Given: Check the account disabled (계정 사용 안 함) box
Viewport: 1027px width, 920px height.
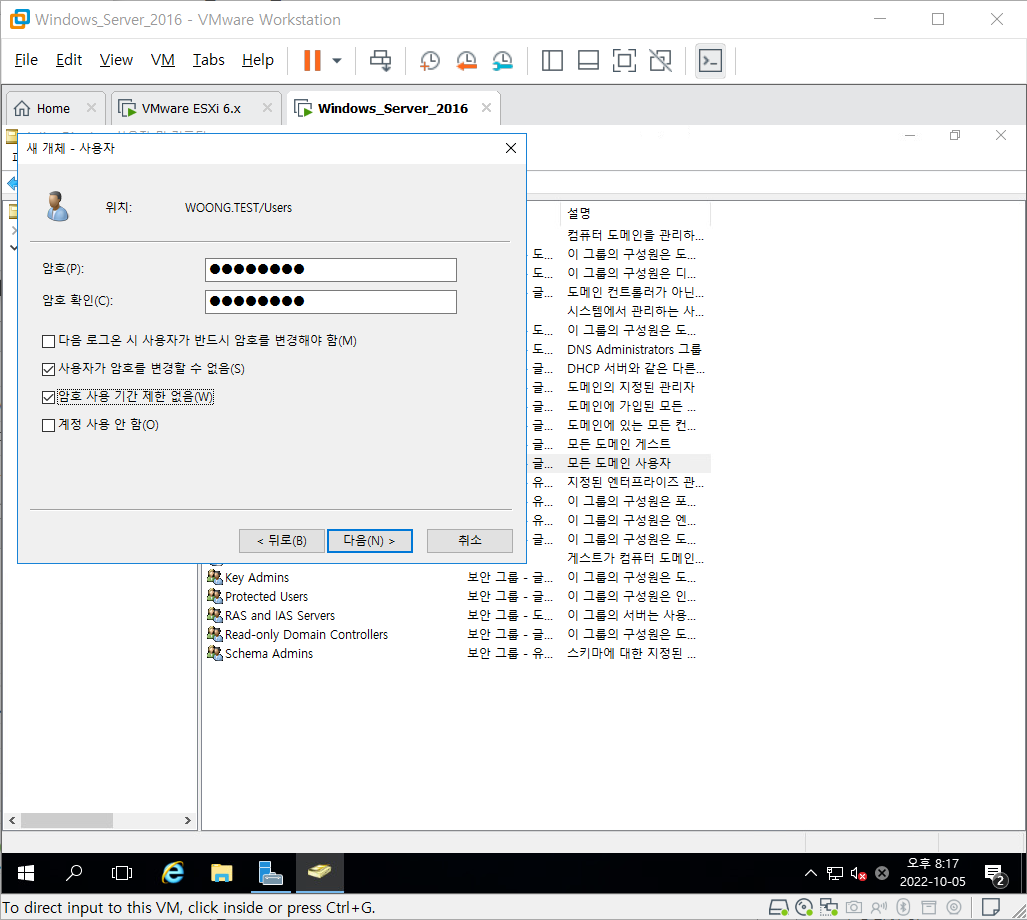Looking at the screenshot, I should 48,426.
